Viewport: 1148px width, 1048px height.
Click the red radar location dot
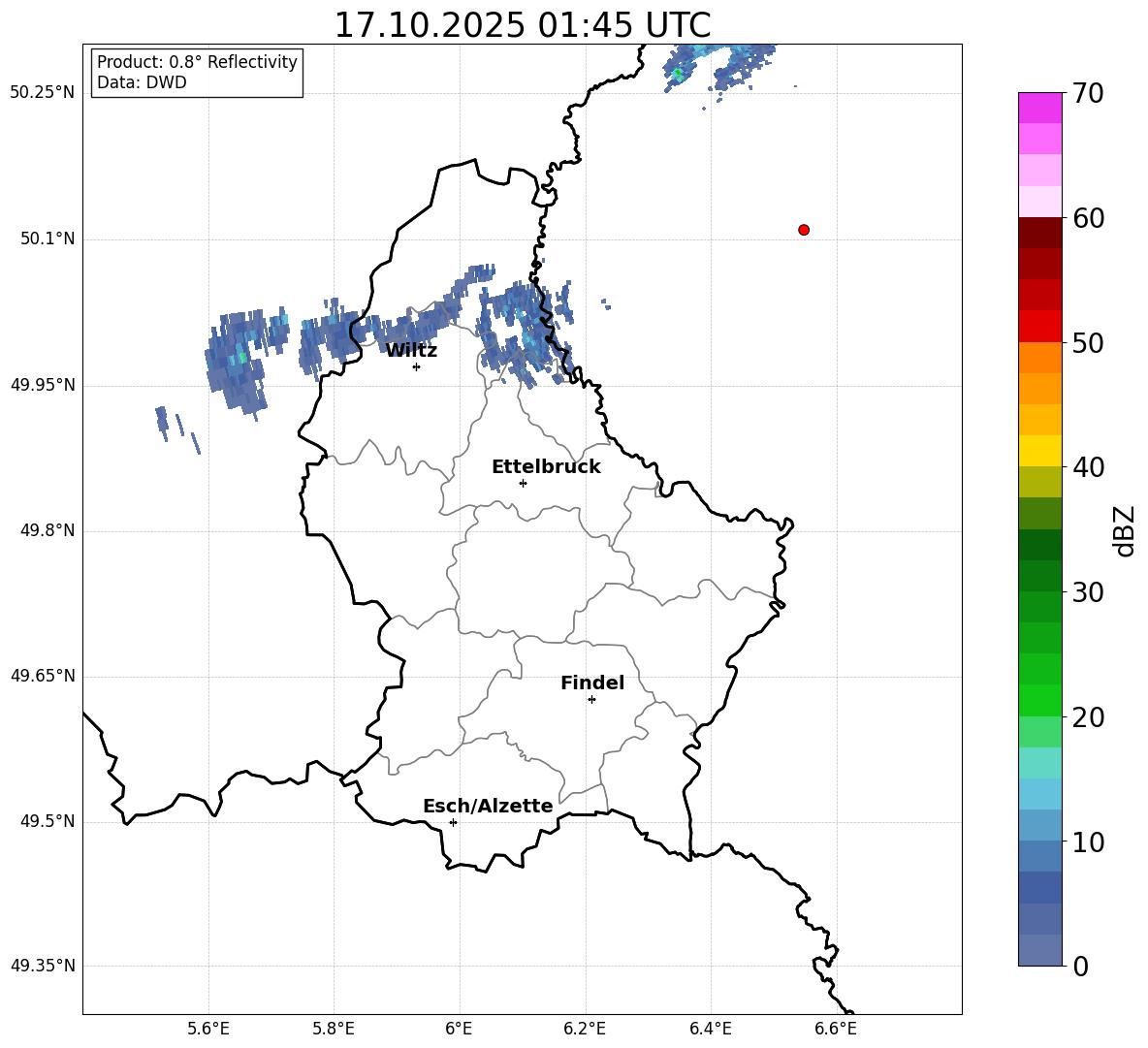coord(804,230)
